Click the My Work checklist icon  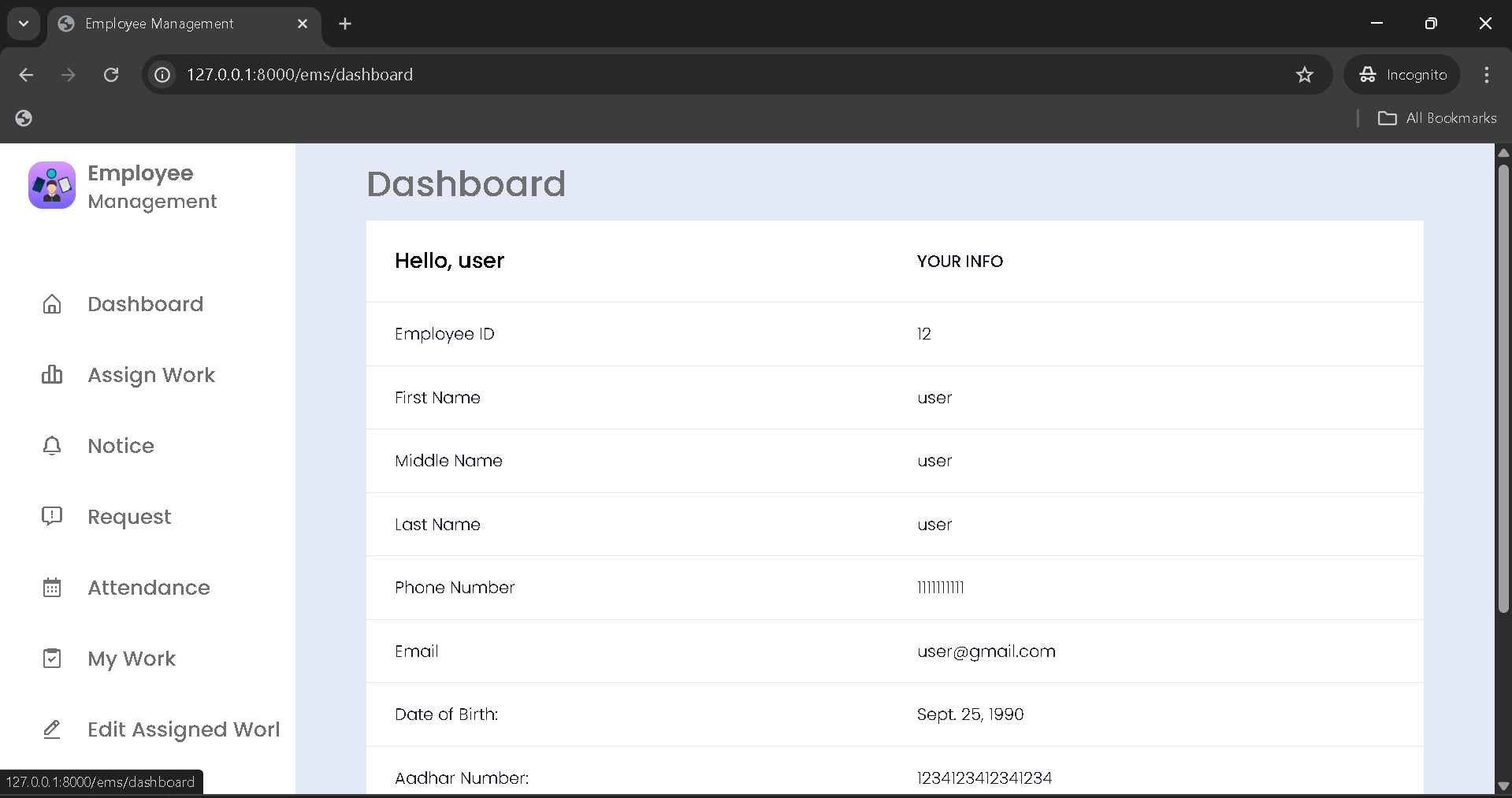click(52, 659)
